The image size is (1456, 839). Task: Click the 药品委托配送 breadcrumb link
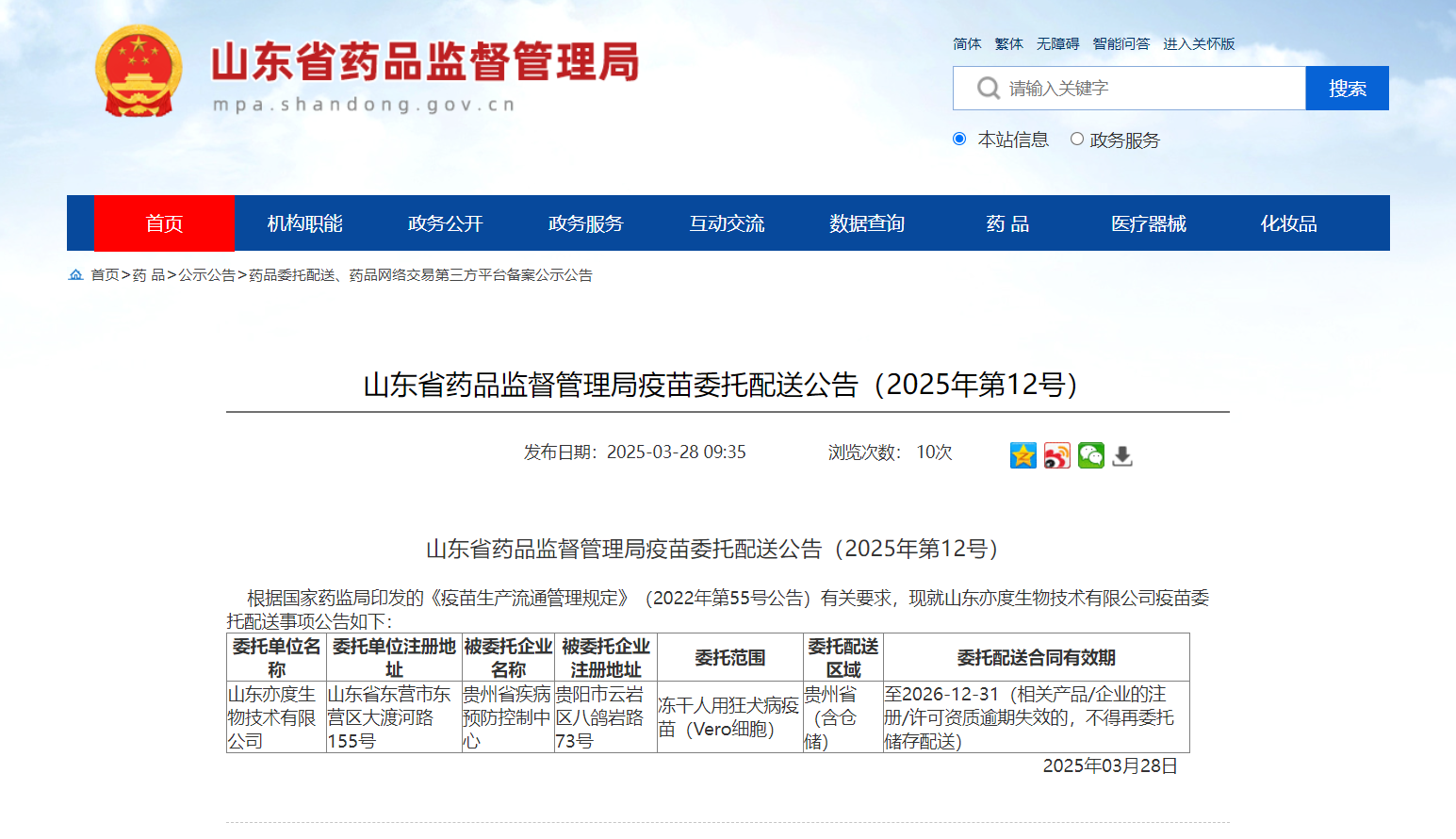(x=420, y=275)
